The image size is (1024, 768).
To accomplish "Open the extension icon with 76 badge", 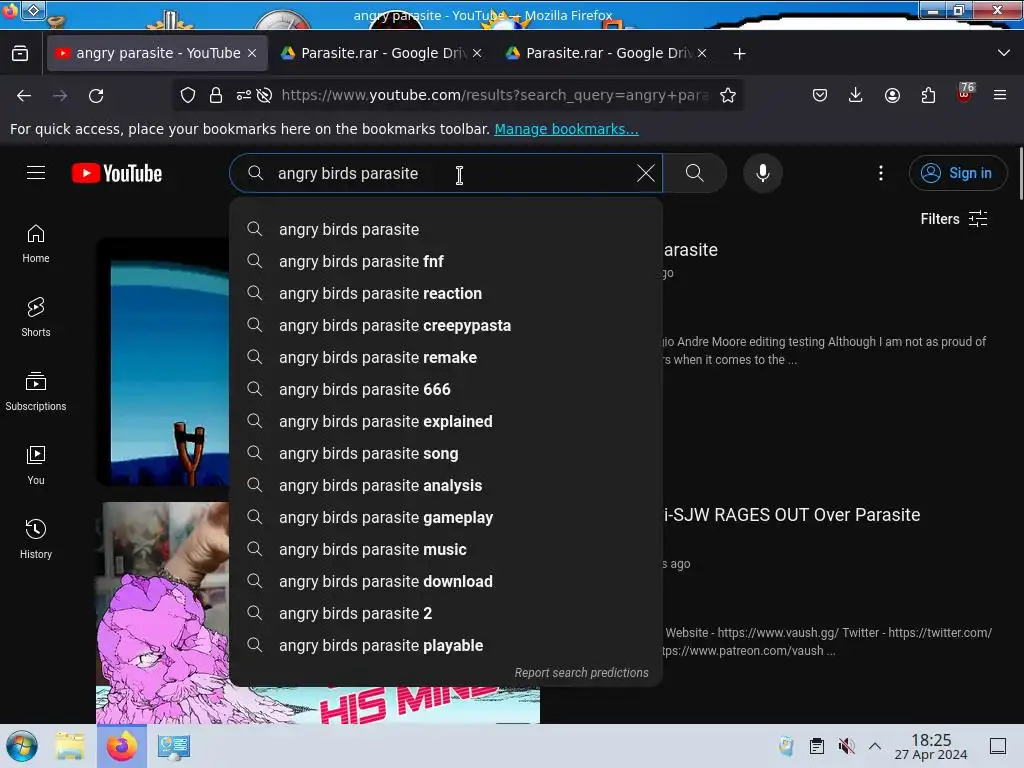I will 965,93.
